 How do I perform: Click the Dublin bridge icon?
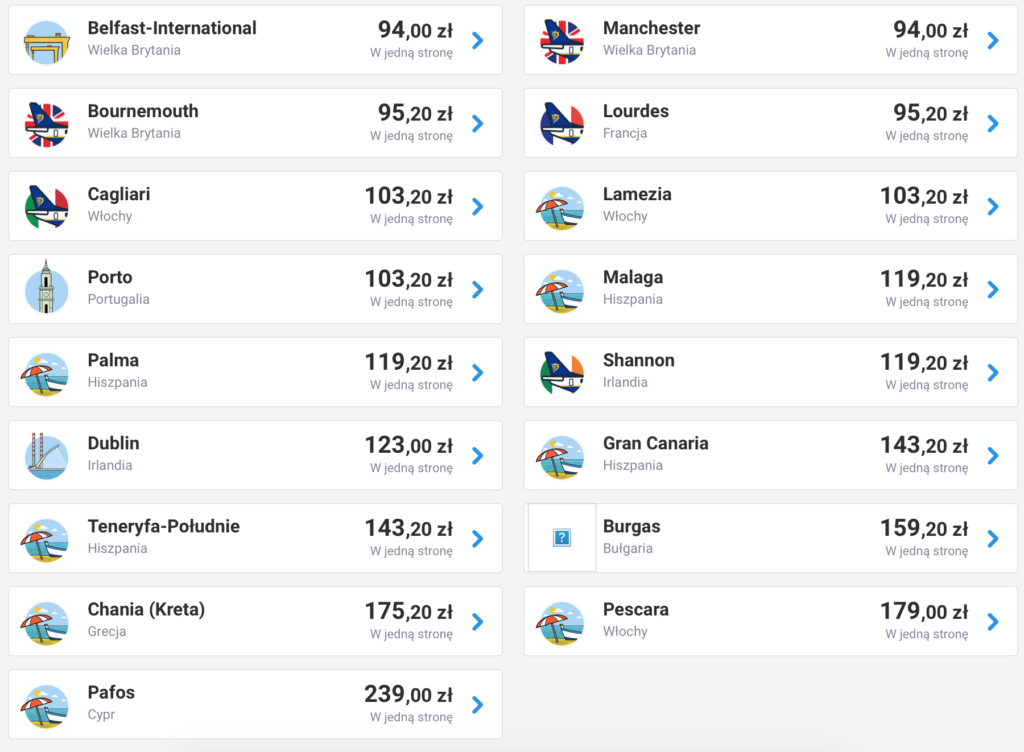coord(46,456)
